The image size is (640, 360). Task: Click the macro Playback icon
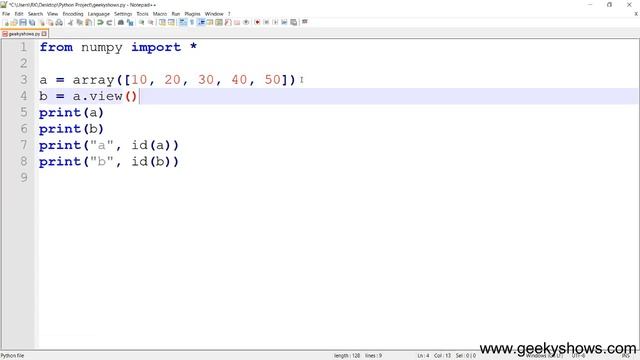(x=276, y=22)
